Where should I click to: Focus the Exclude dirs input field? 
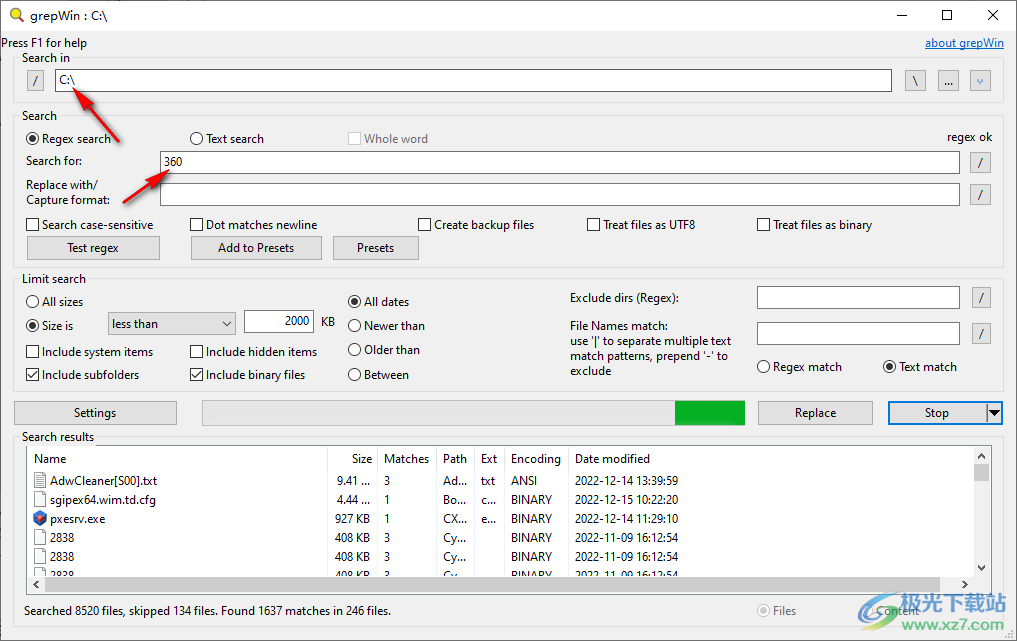click(x=858, y=298)
